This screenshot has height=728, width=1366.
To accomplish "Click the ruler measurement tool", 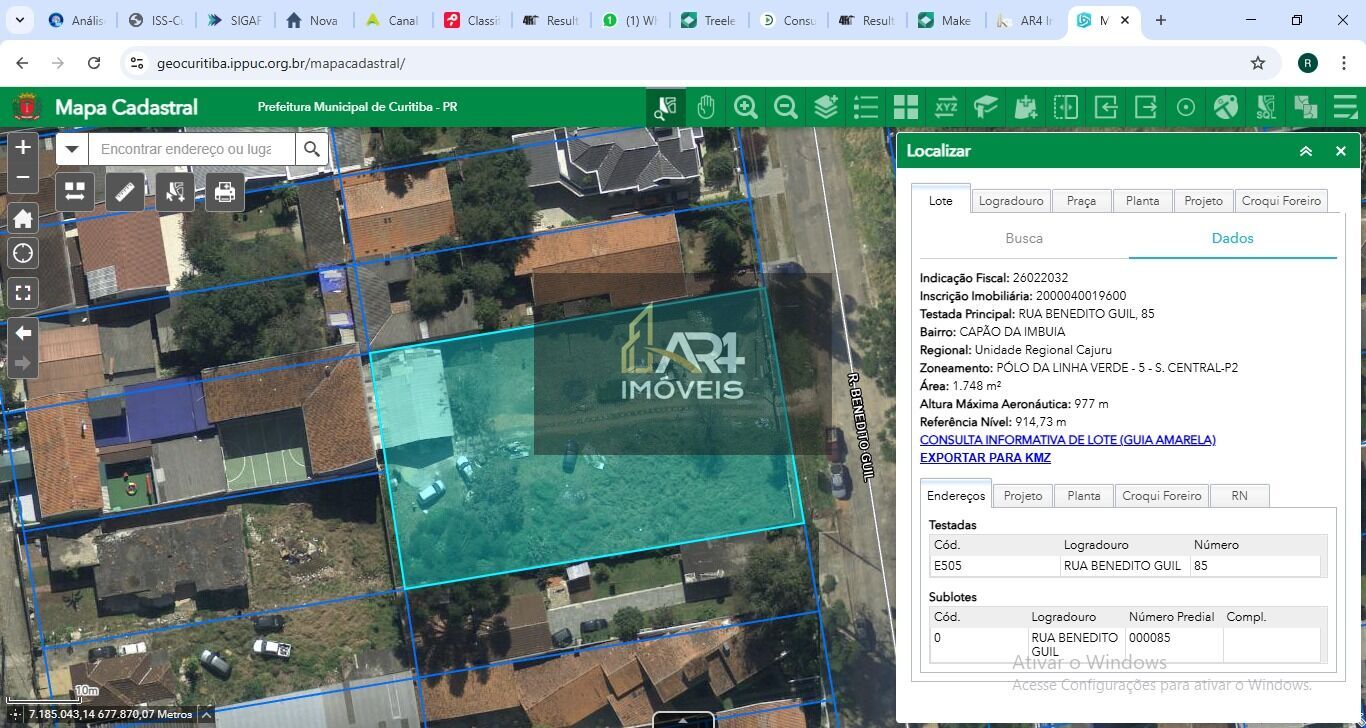I will tap(125, 191).
